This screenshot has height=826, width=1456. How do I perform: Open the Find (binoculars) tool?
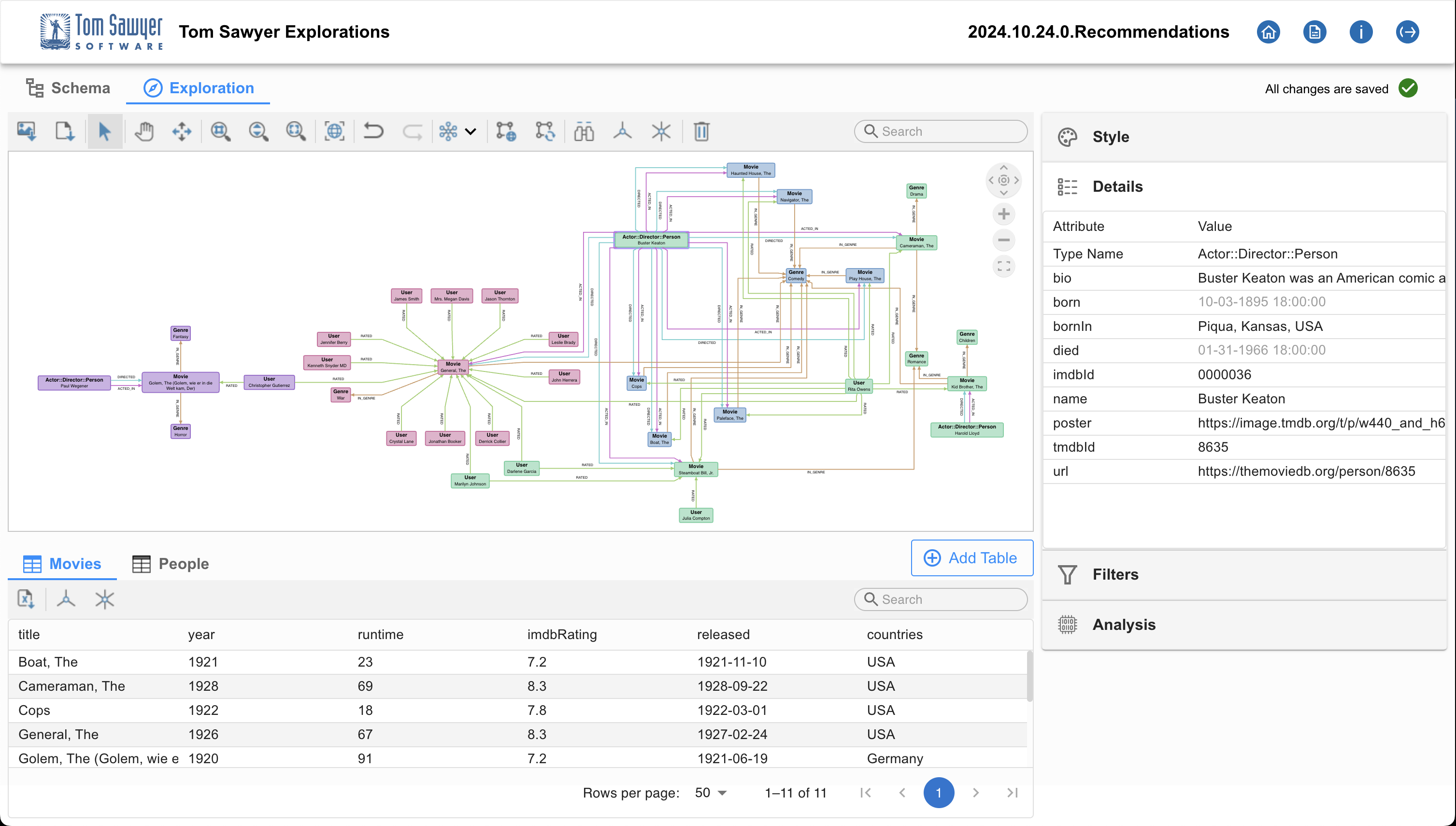pyautogui.click(x=584, y=131)
